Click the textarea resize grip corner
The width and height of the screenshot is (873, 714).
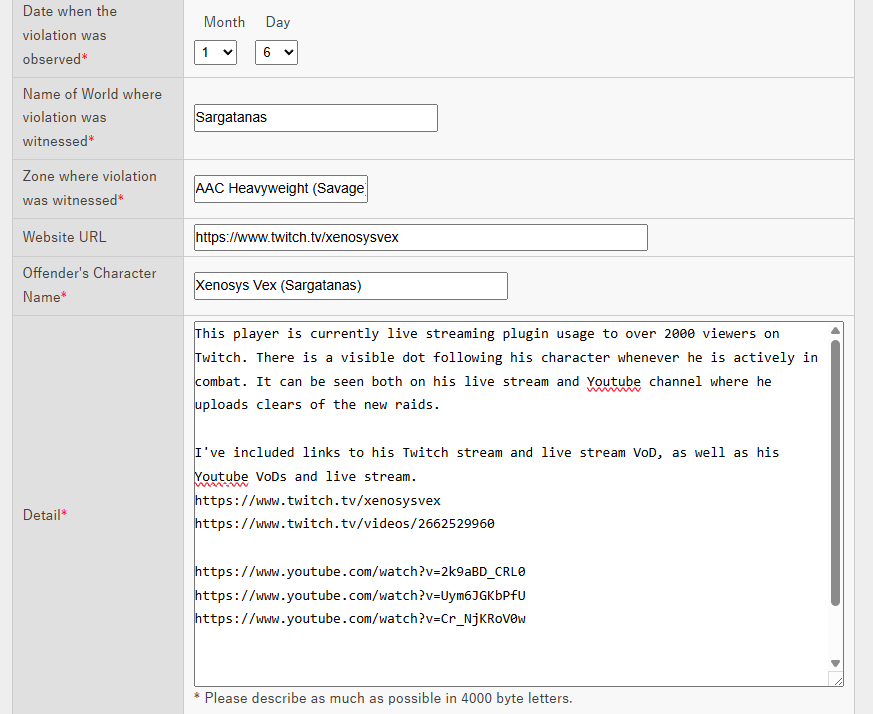pos(836,679)
